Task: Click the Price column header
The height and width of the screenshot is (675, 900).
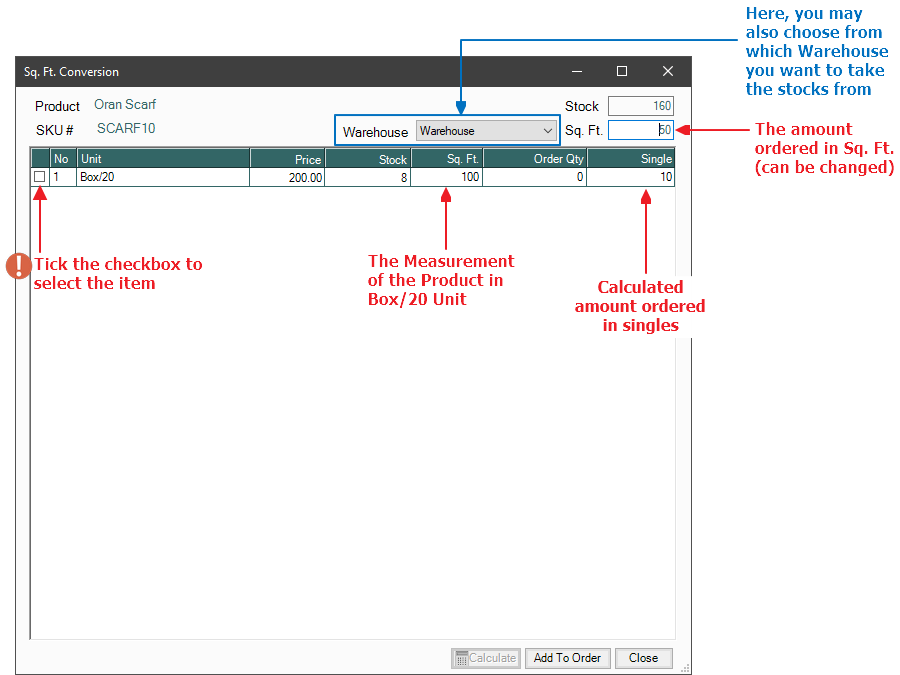Action: 287,159
